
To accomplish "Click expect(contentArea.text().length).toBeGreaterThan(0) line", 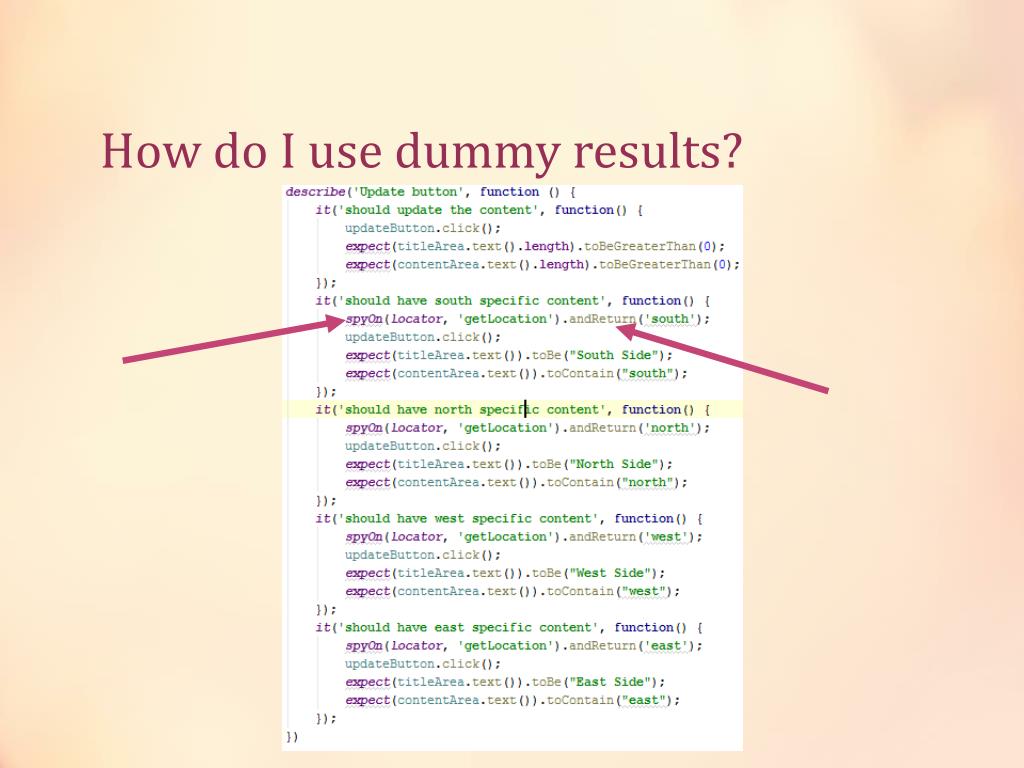I will [x=542, y=264].
